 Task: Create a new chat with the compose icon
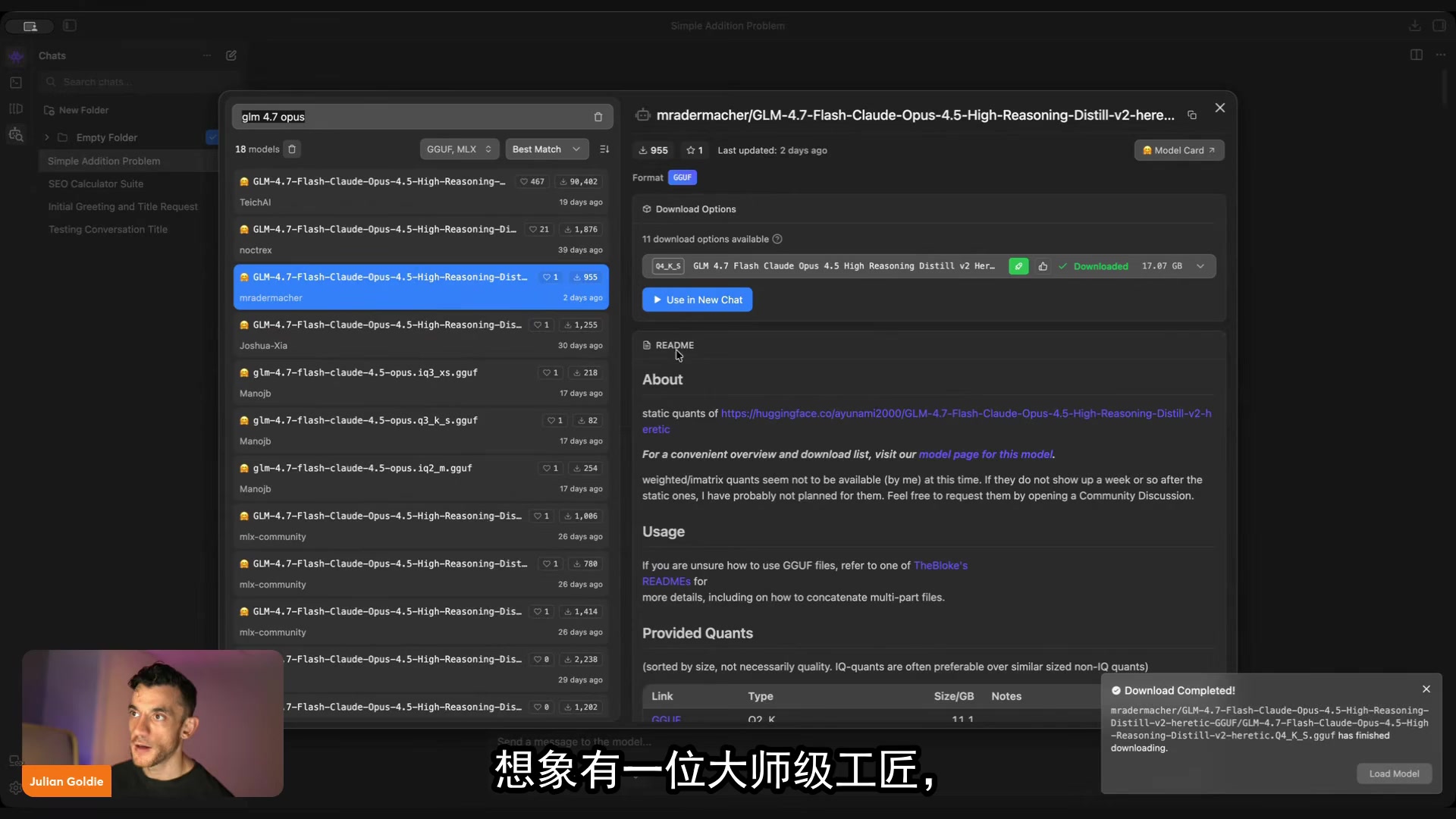click(231, 55)
